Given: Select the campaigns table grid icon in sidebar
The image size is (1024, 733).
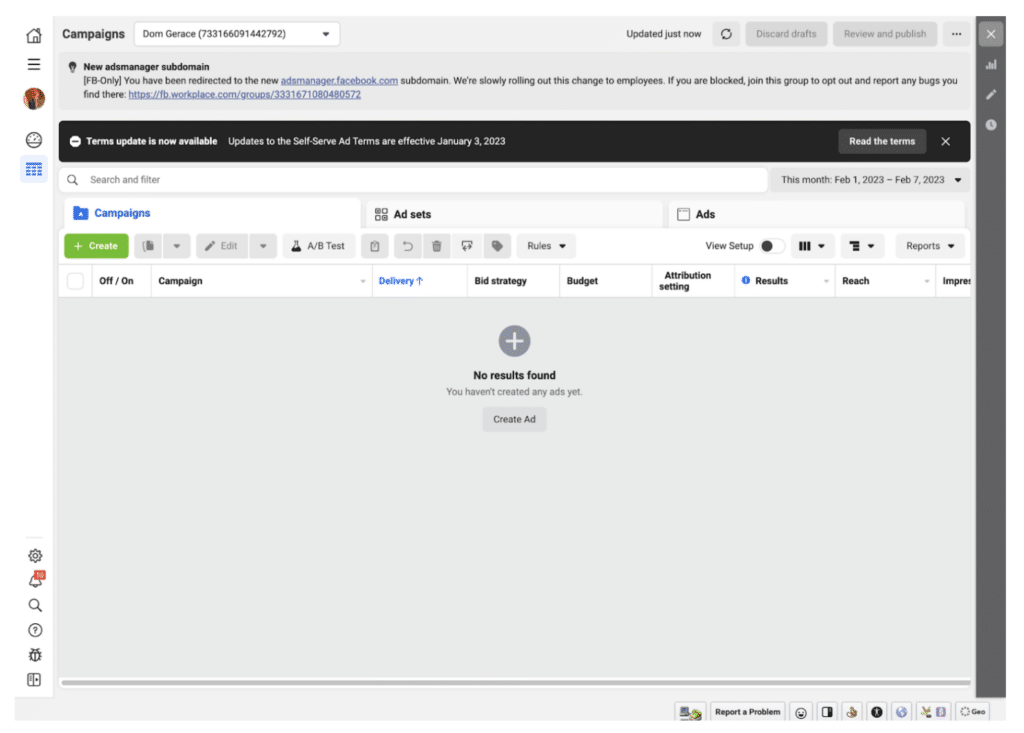Looking at the screenshot, I should [x=34, y=169].
